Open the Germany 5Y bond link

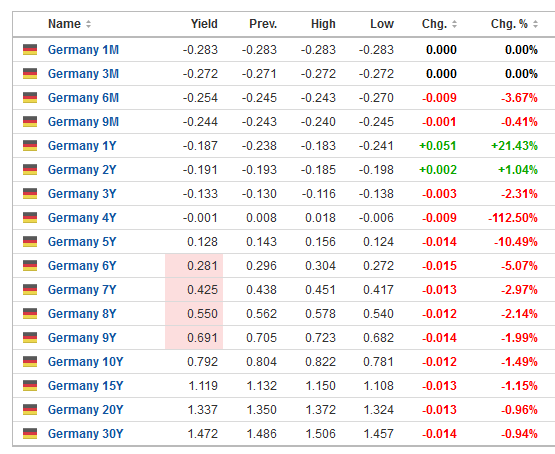tap(82, 242)
